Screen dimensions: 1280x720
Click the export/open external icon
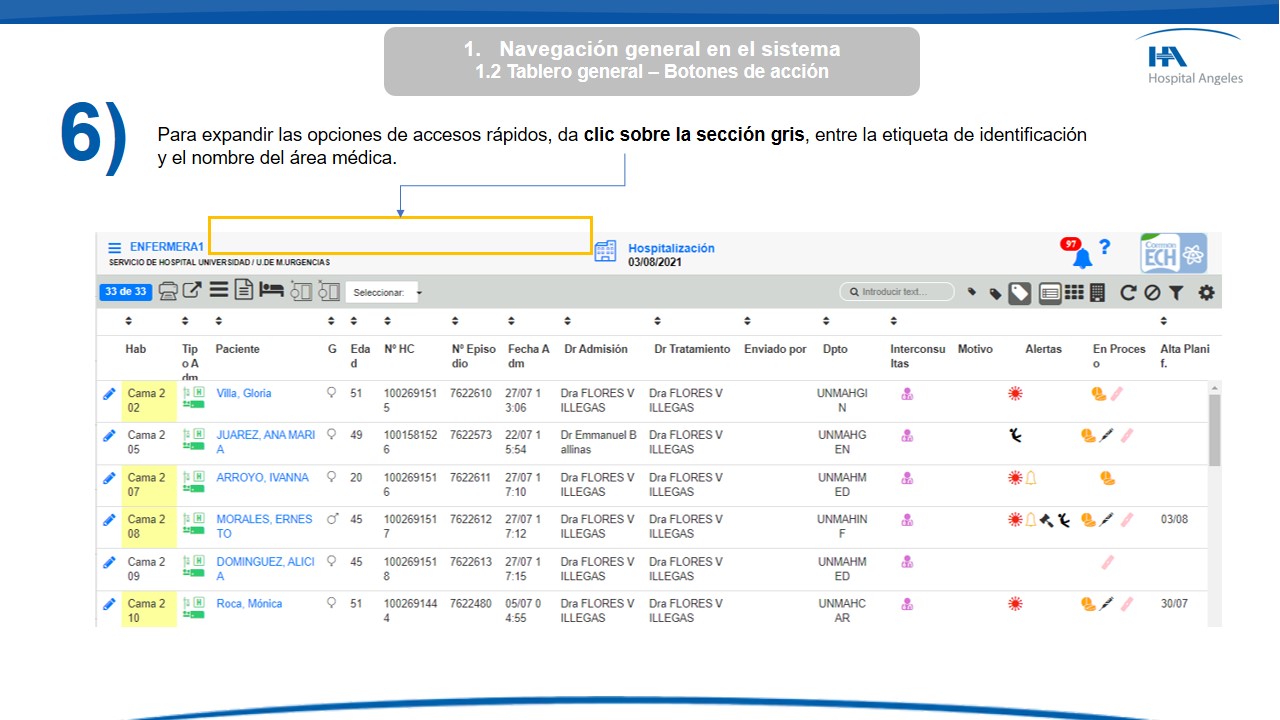coord(192,291)
